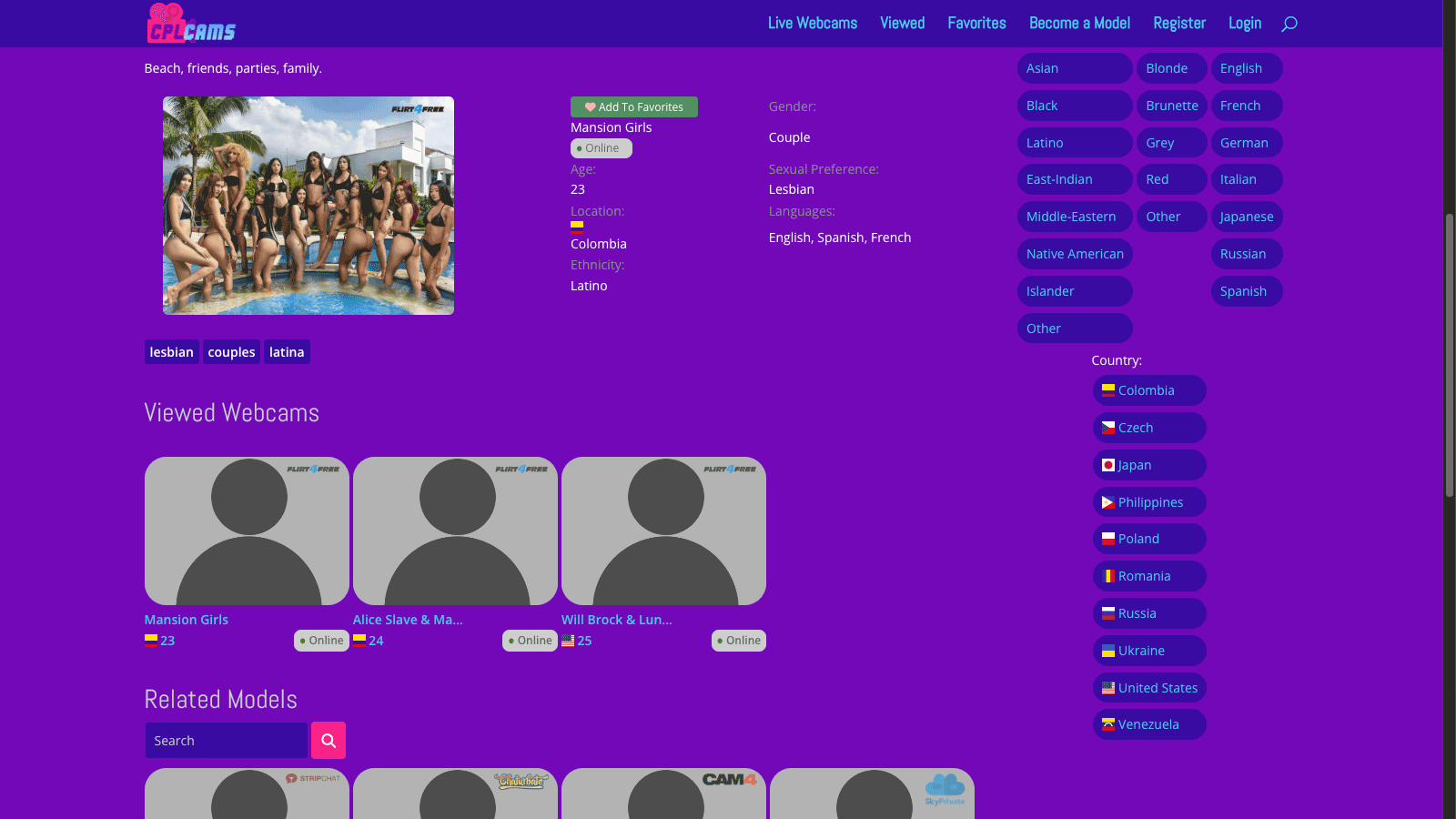The image size is (1456, 819).
Task: Click the Colombia flag under Location
Action: (577, 227)
